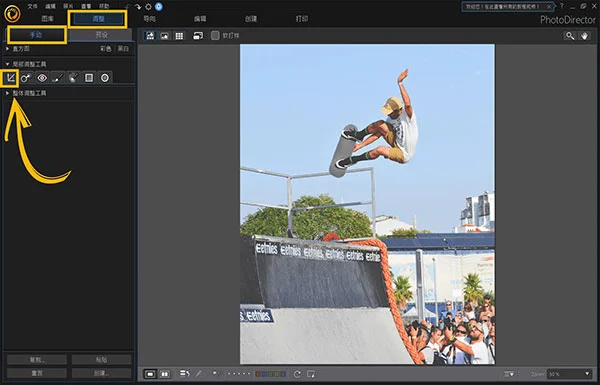Click the Paste button at panel bottom
Image resolution: width=600 pixels, height=385 pixels.
point(101,360)
